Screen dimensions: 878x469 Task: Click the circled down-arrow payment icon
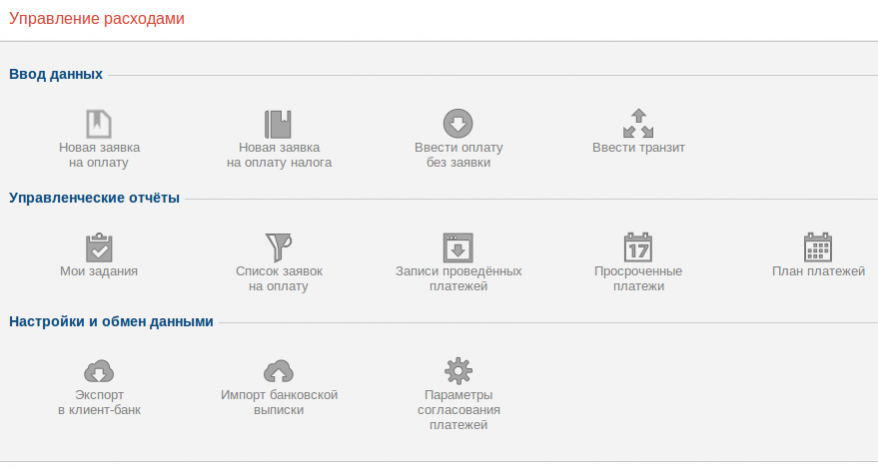coord(458,123)
